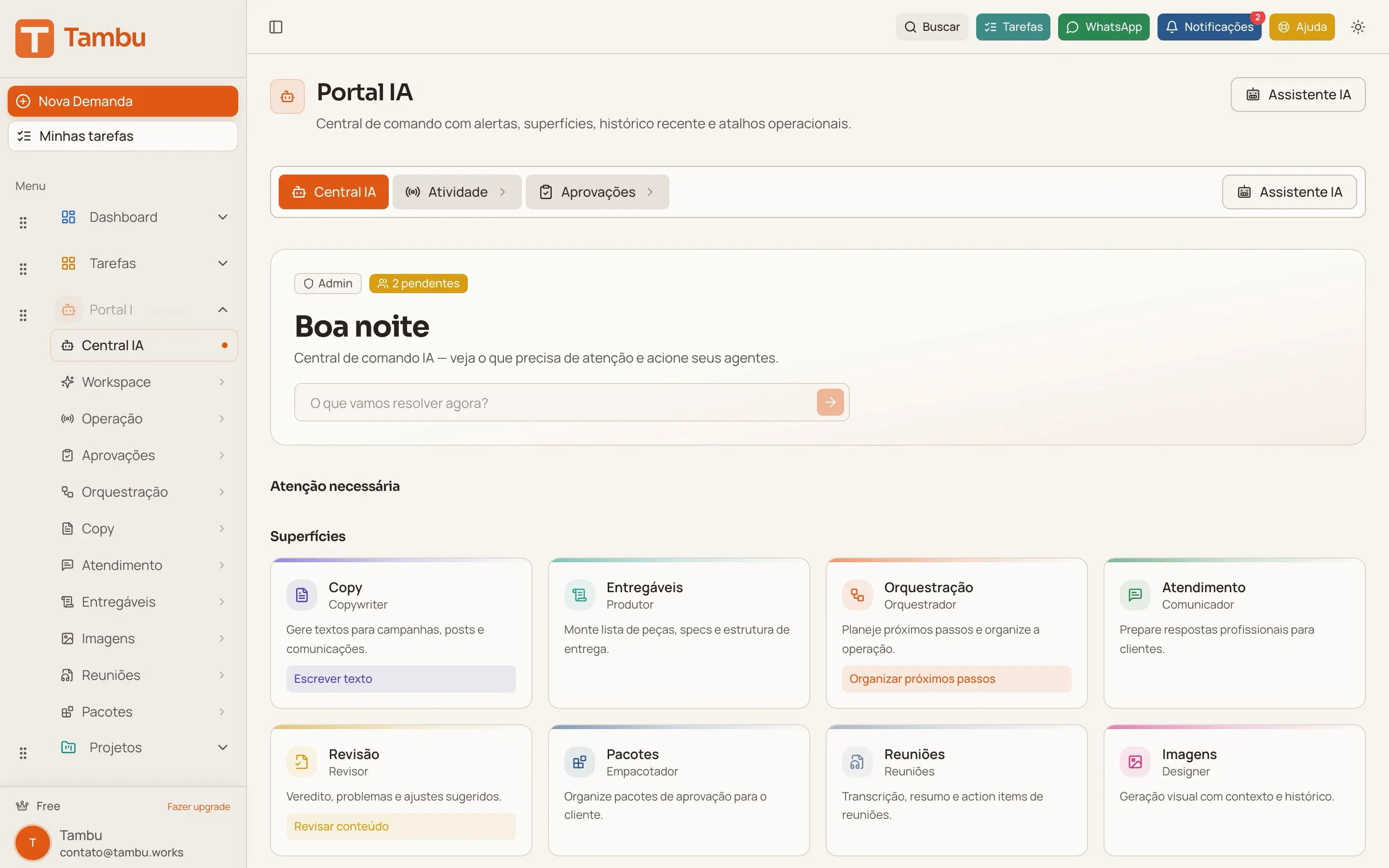1389x868 pixels.
Task: Toggle the sidebar collapse icon
Action: click(275, 27)
